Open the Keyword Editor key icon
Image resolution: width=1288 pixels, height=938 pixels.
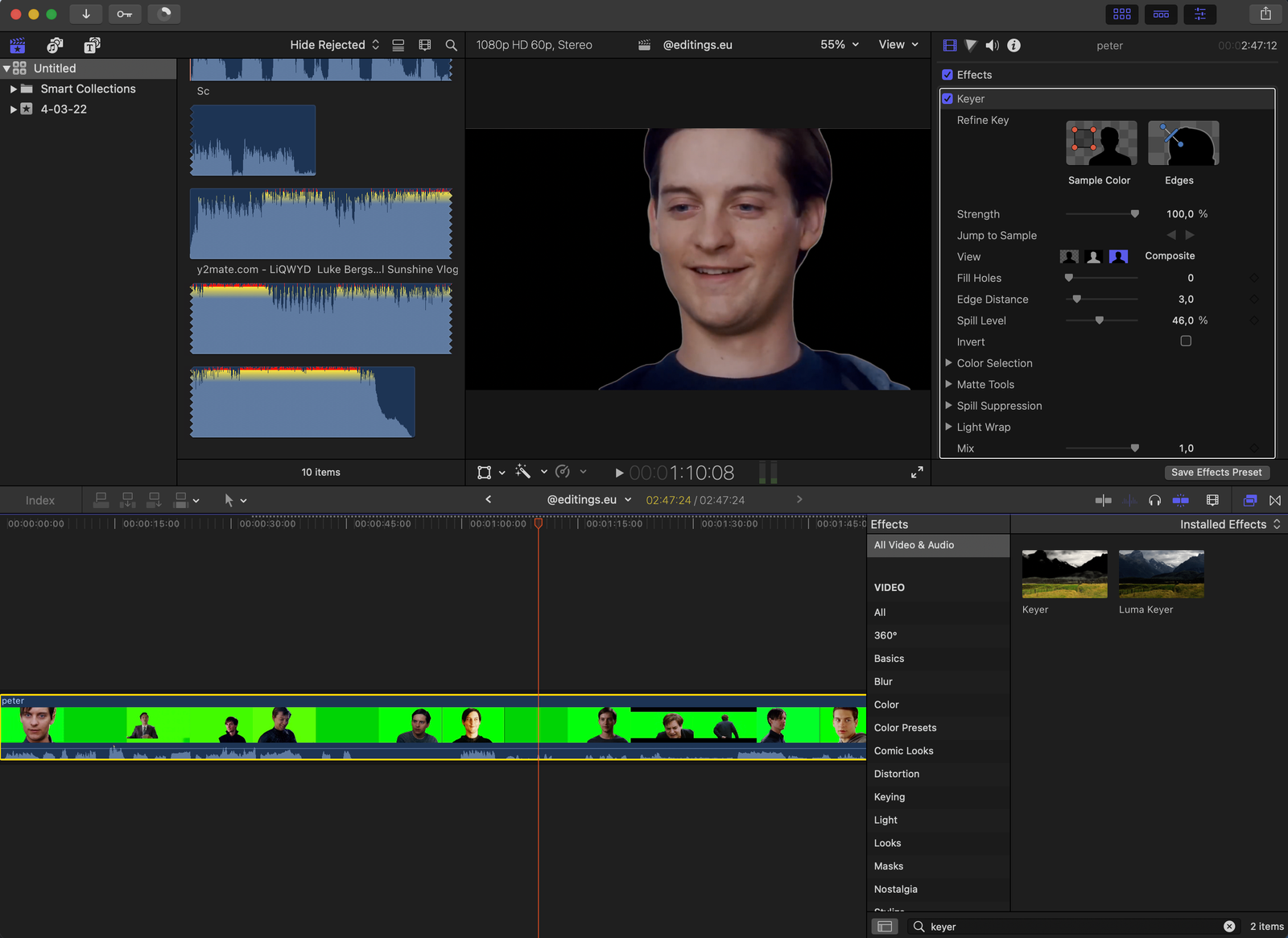125,14
